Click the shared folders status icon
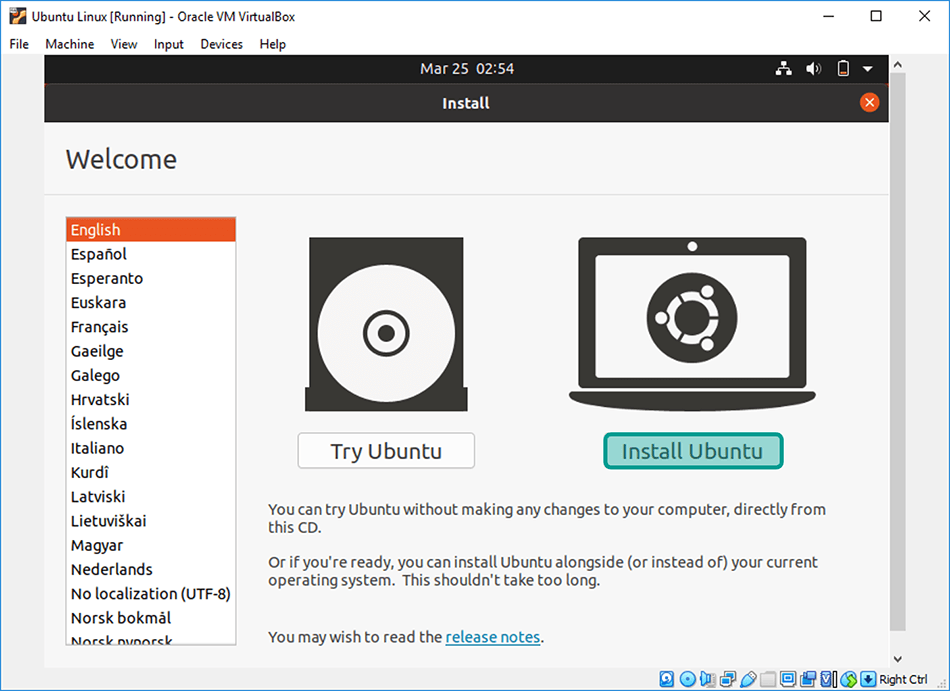The width and height of the screenshot is (950, 691). (x=768, y=679)
